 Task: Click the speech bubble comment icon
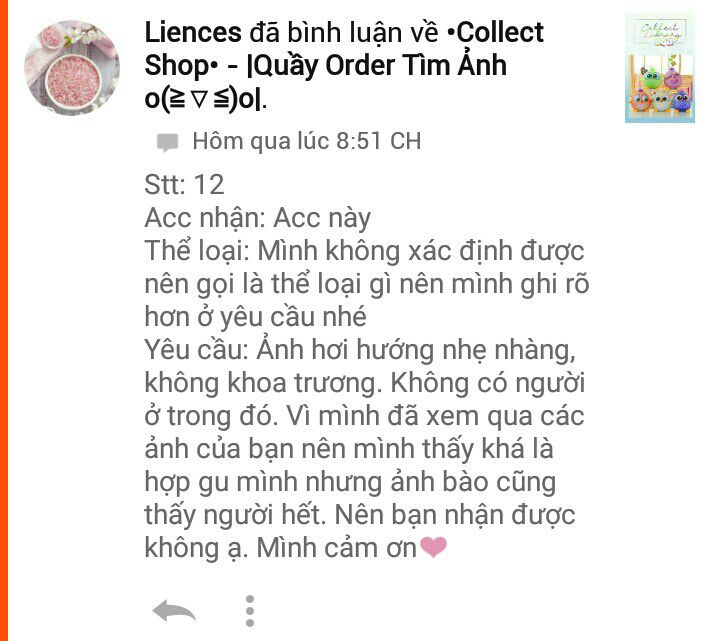167,142
